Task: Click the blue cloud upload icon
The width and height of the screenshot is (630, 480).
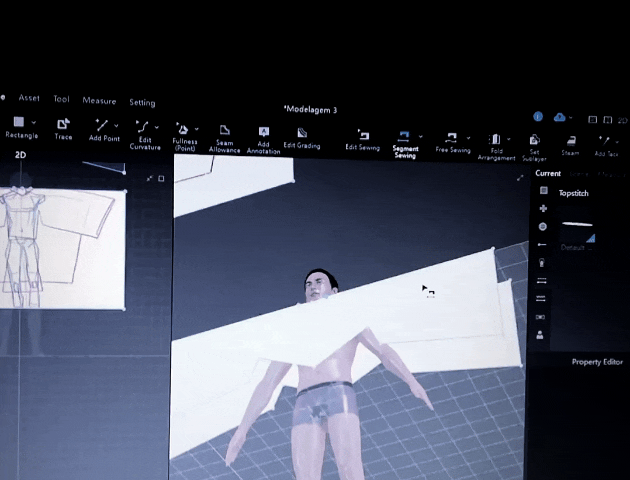Action: 559,117
